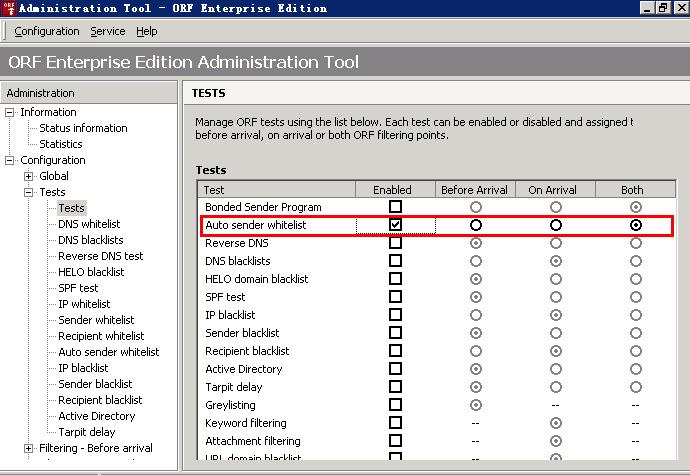
Task: Open the Help menu
Action: pyautogui.click(x=147, y=32)
